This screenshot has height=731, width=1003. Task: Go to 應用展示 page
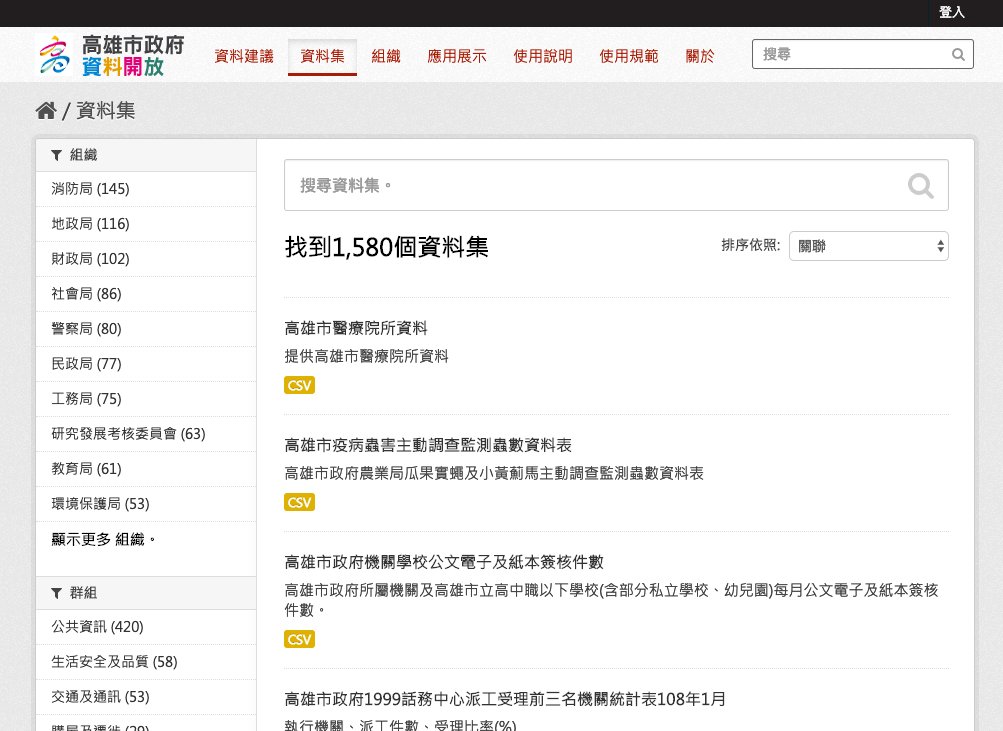[x=456, y=57]
